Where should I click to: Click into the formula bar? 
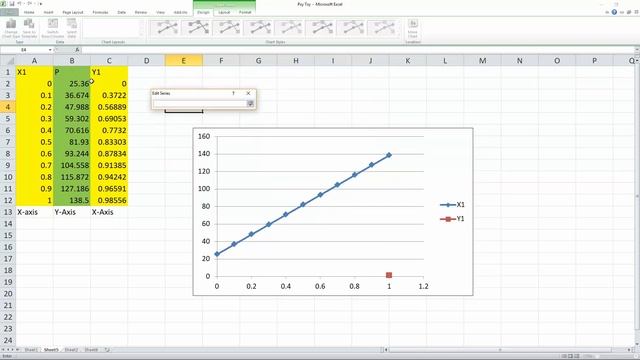(357, 50)
